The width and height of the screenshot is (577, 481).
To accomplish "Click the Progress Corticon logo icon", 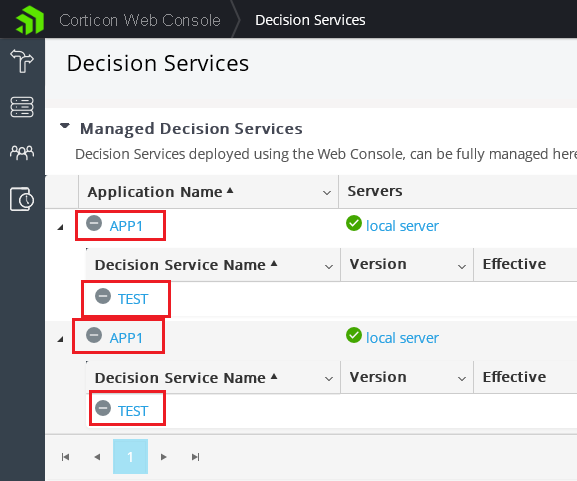I will pyautogui.click(x=30, y=20).
